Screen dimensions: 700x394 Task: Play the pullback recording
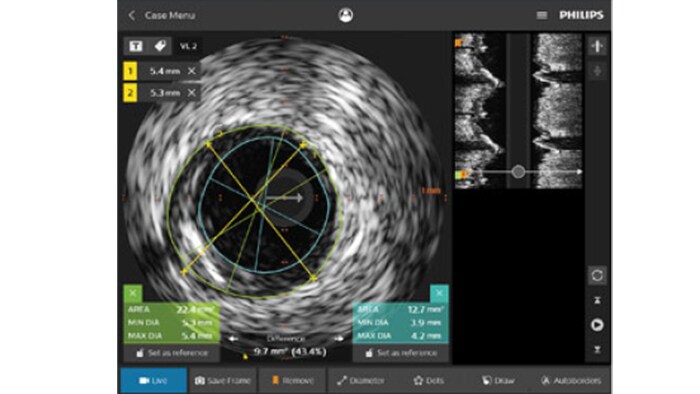597,325
